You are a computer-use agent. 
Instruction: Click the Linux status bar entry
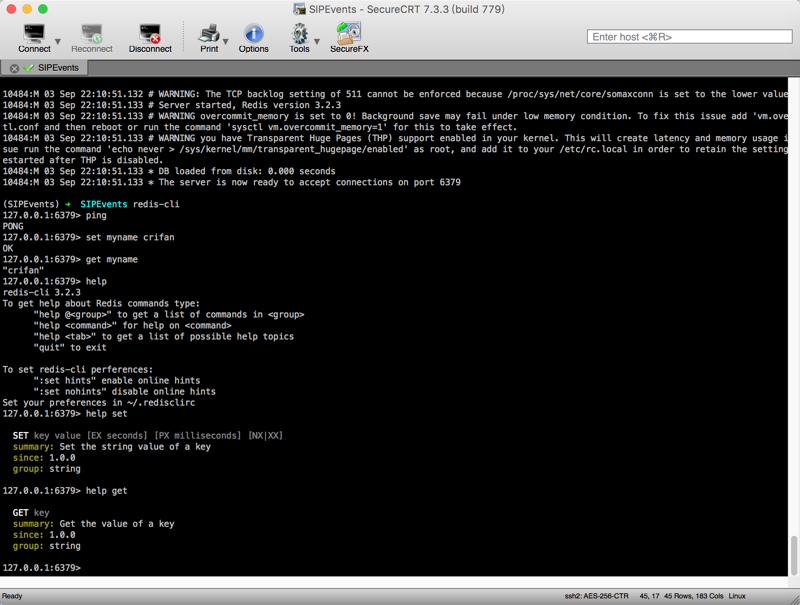tap(737, 596)
